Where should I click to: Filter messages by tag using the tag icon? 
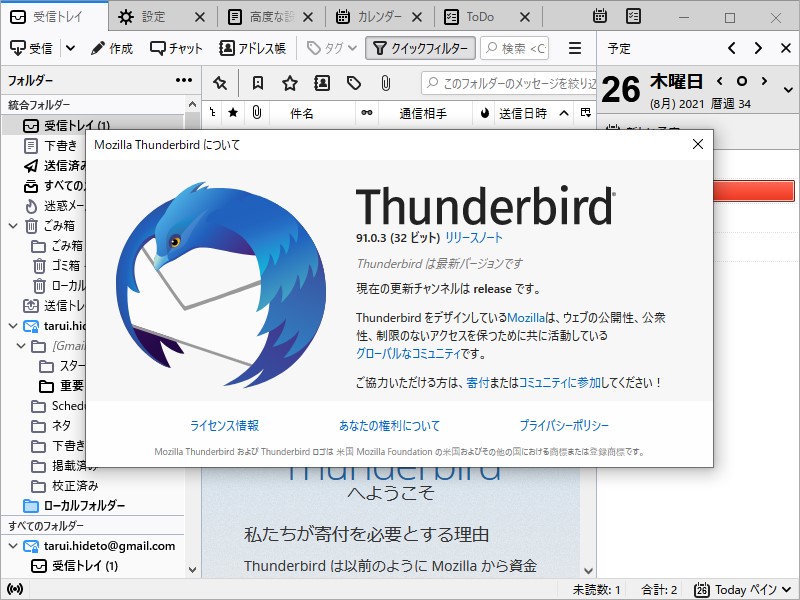(354, 83)
